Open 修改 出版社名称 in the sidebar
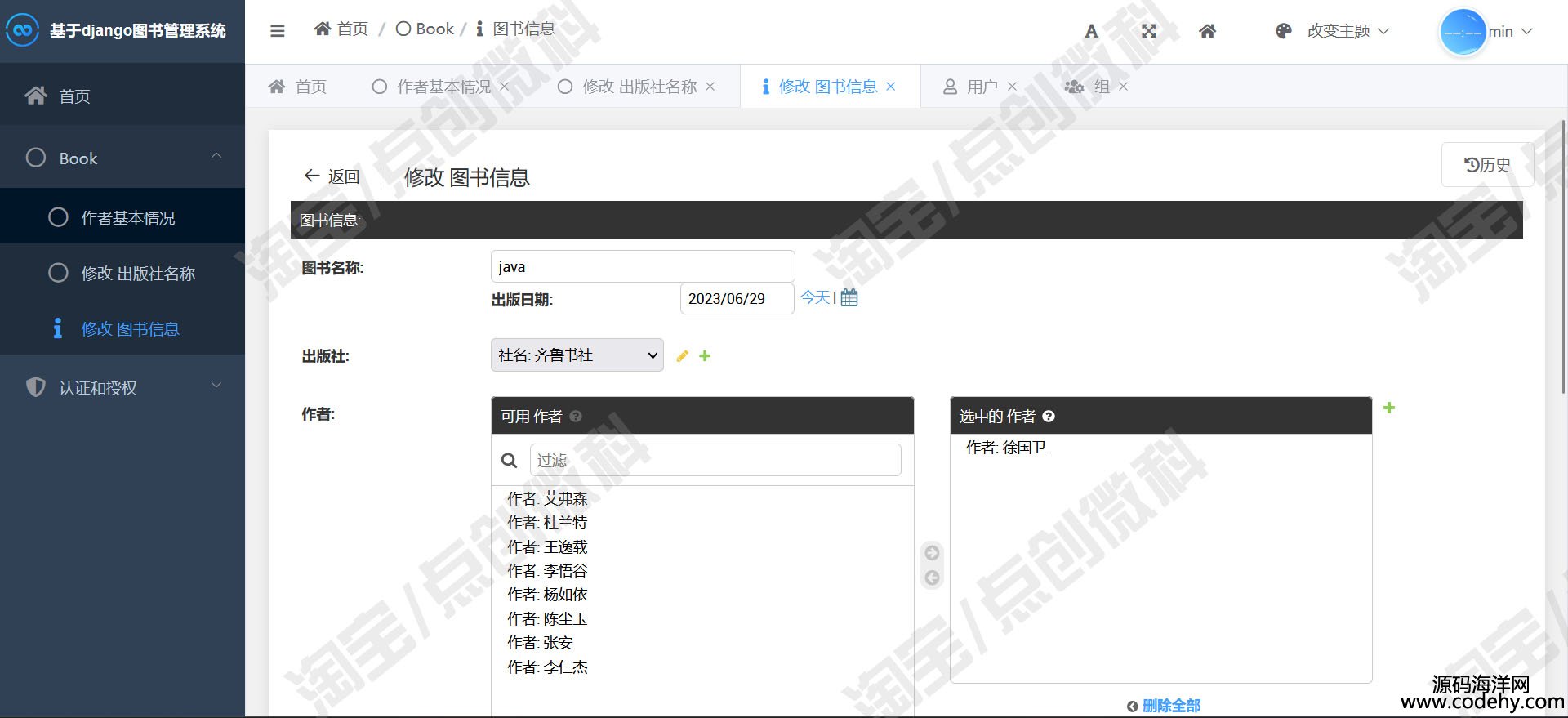Viewport: 1568px width, 718px height. pos(122,273)
